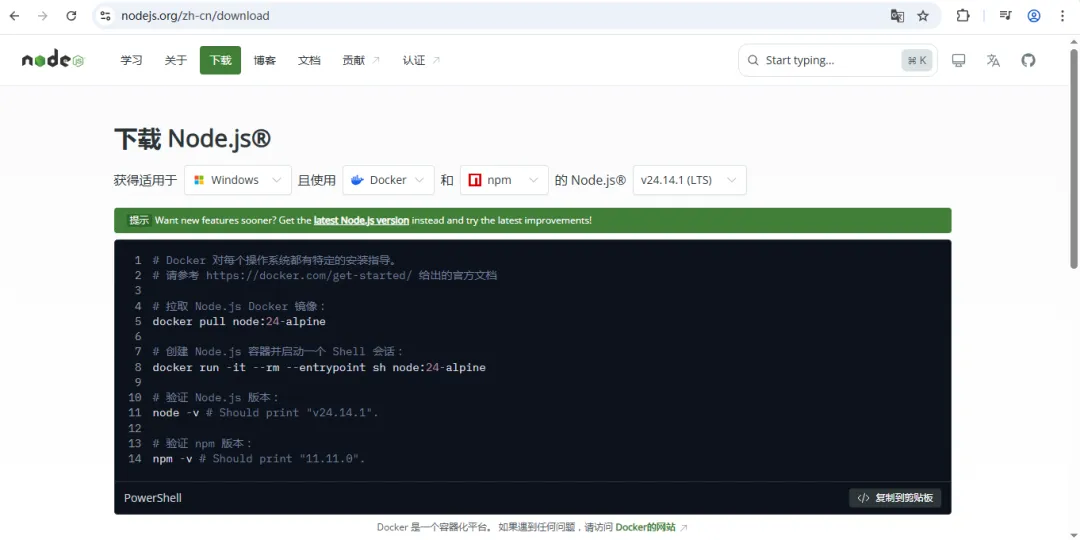Click the translate page icon in address bar
The image size is (1080, 540).
coord(897,16)
